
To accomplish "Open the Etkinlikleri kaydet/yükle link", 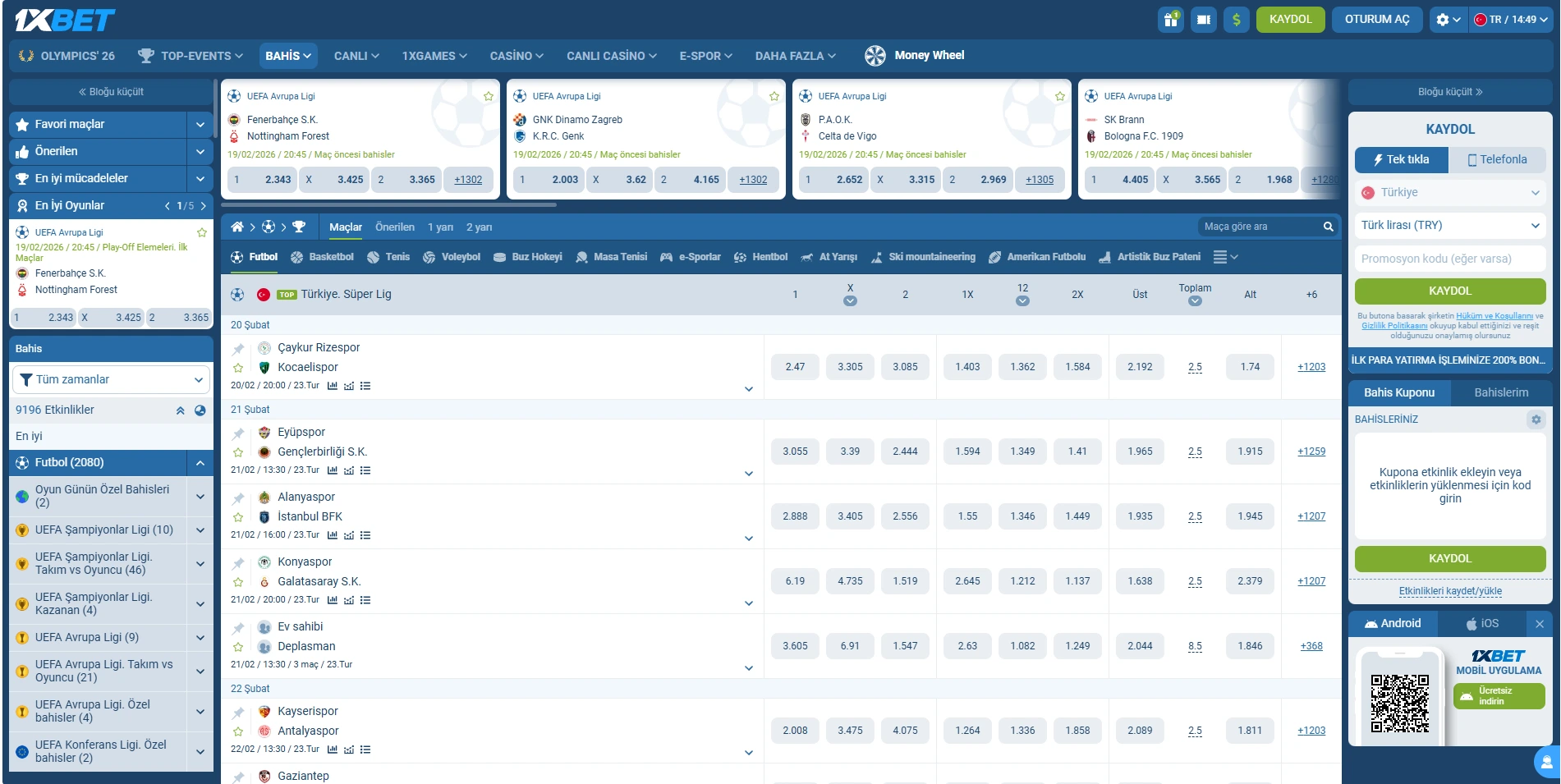I will [1449, 591].
